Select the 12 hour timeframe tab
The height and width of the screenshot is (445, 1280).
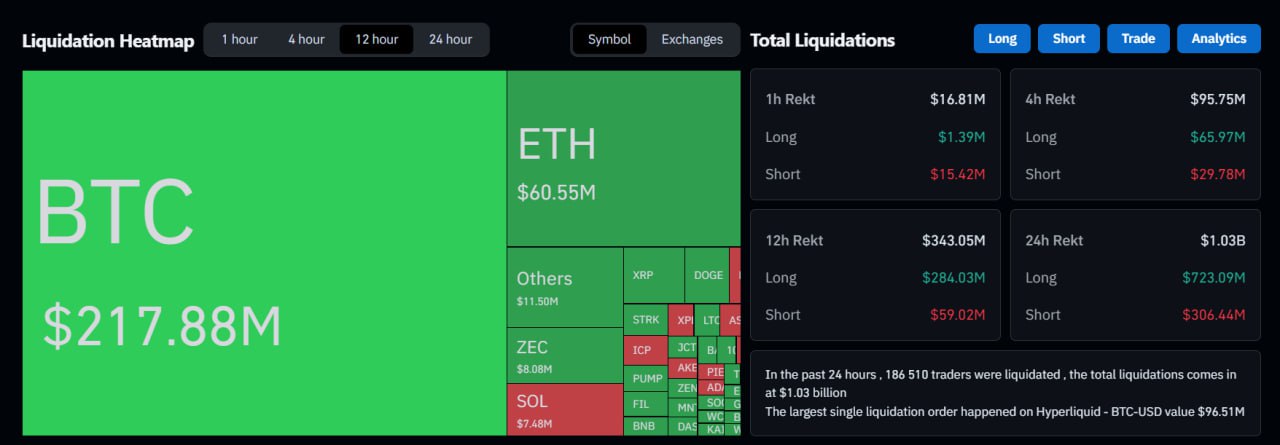376,39
